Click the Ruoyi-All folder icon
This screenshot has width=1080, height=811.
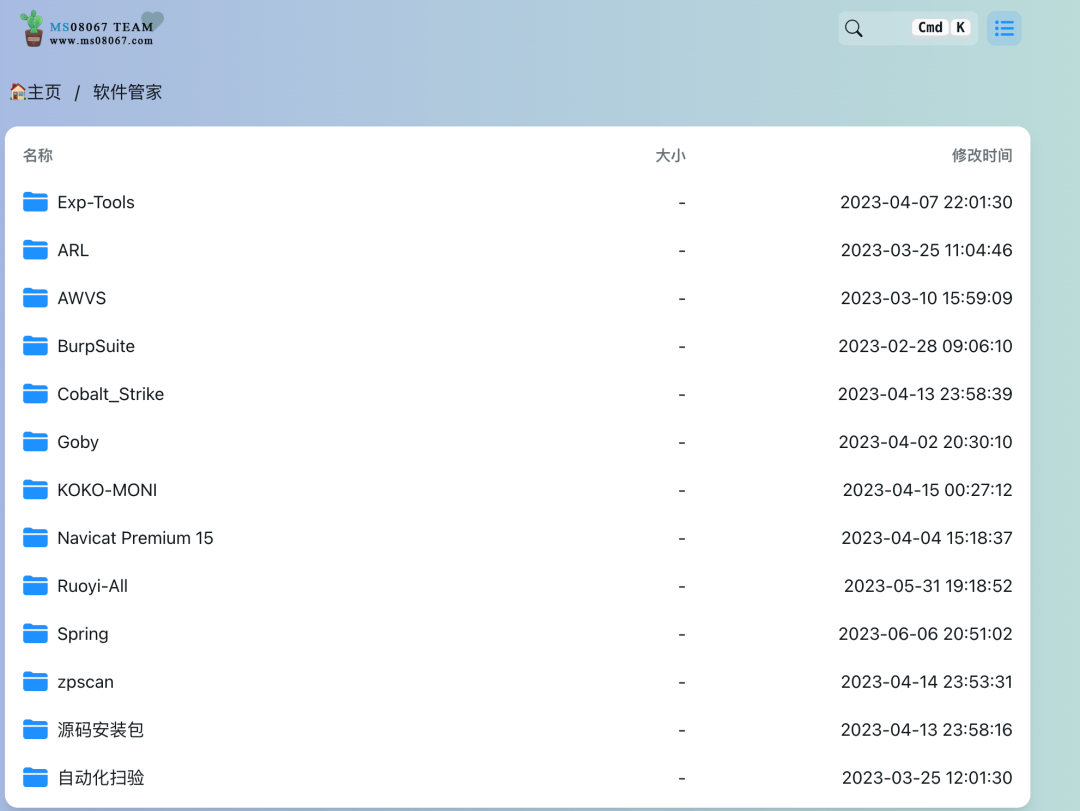pyautogui.click(x=35, y=586)
